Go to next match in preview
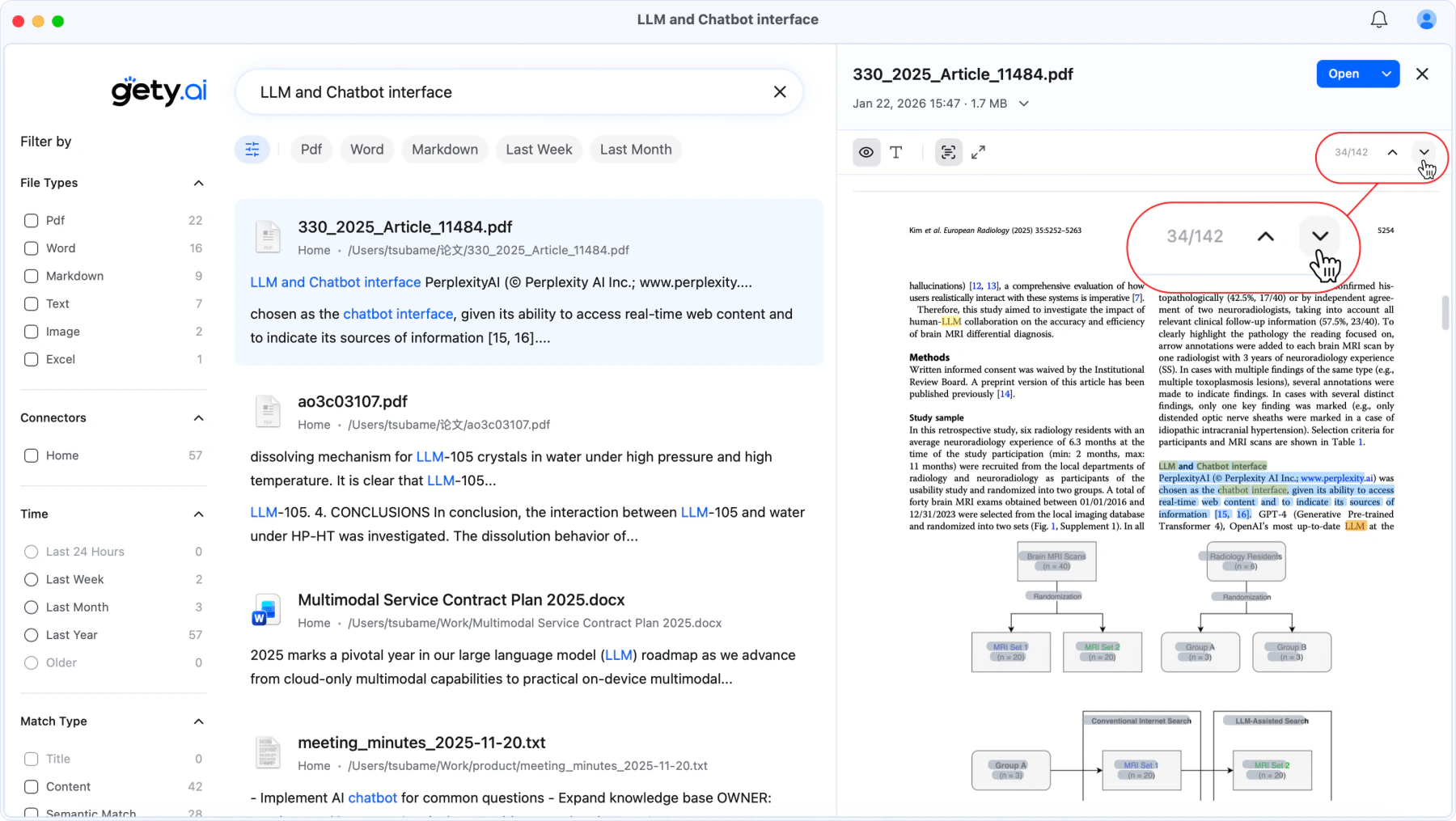This screenshot has width=1456, height=821. [x=1424, y=152]
